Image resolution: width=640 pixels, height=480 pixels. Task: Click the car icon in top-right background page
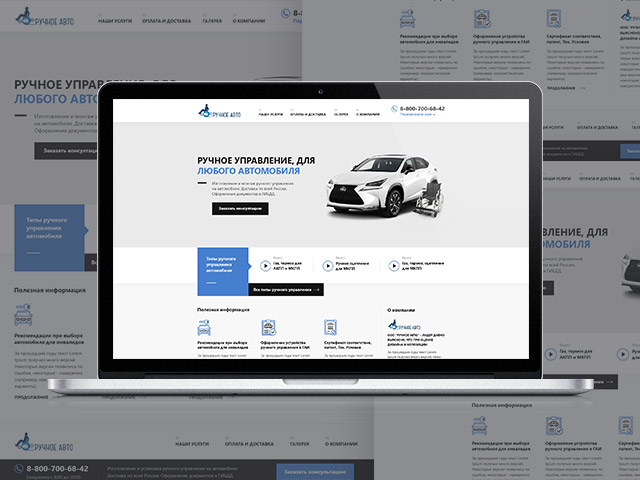pyautogui.click(x=407, y=19)
